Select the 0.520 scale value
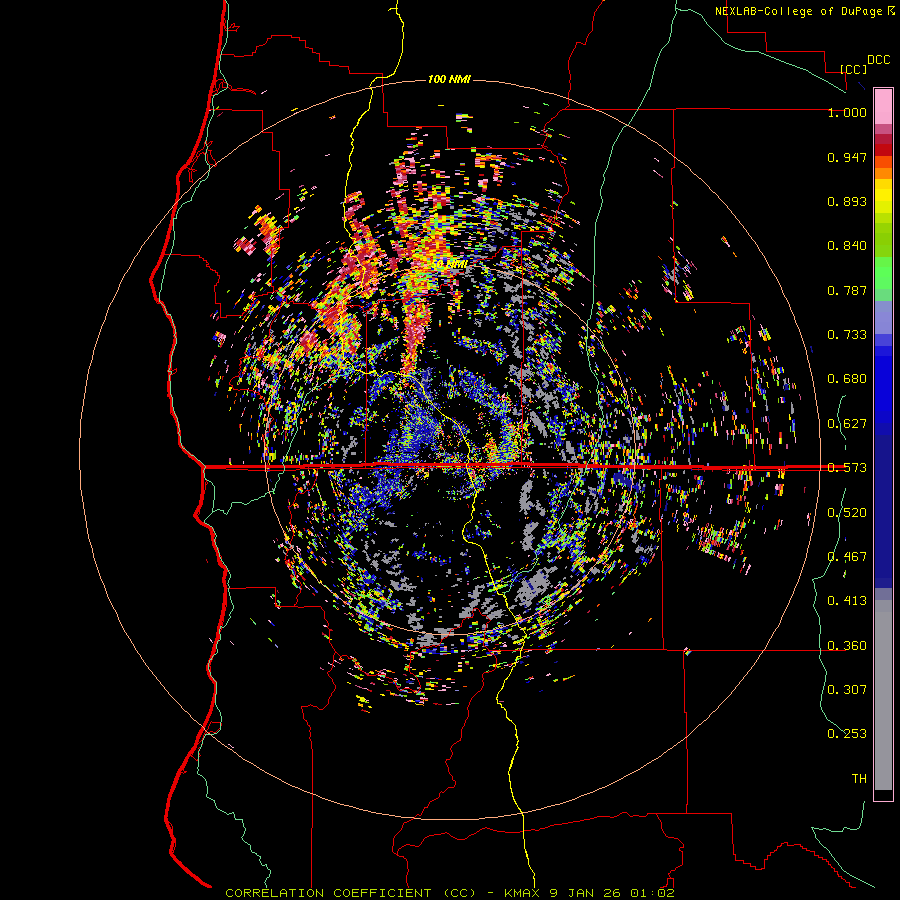Screen dimensions: 900x900 point(847,513)
